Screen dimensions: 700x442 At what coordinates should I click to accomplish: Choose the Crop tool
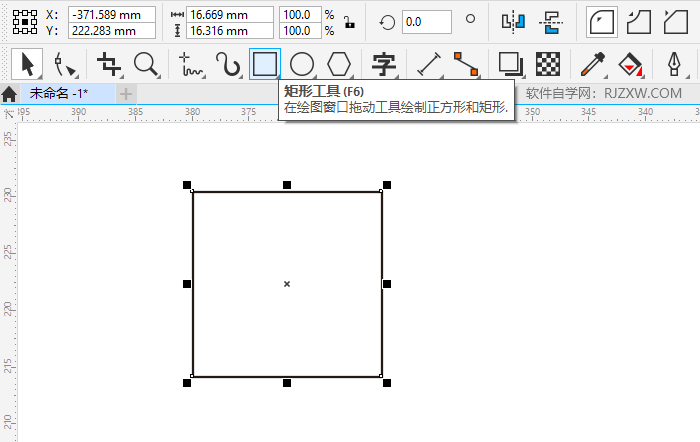point(108,65)
